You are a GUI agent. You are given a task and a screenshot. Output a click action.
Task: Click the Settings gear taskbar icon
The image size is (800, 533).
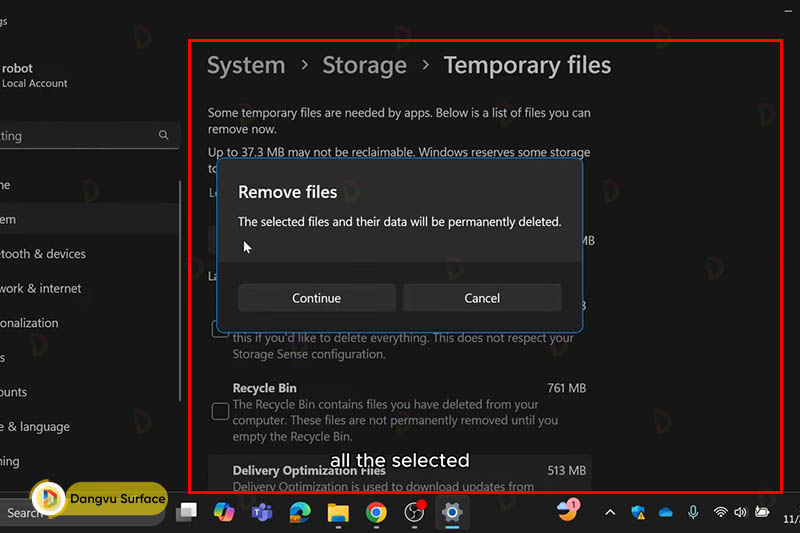[452, 512]
